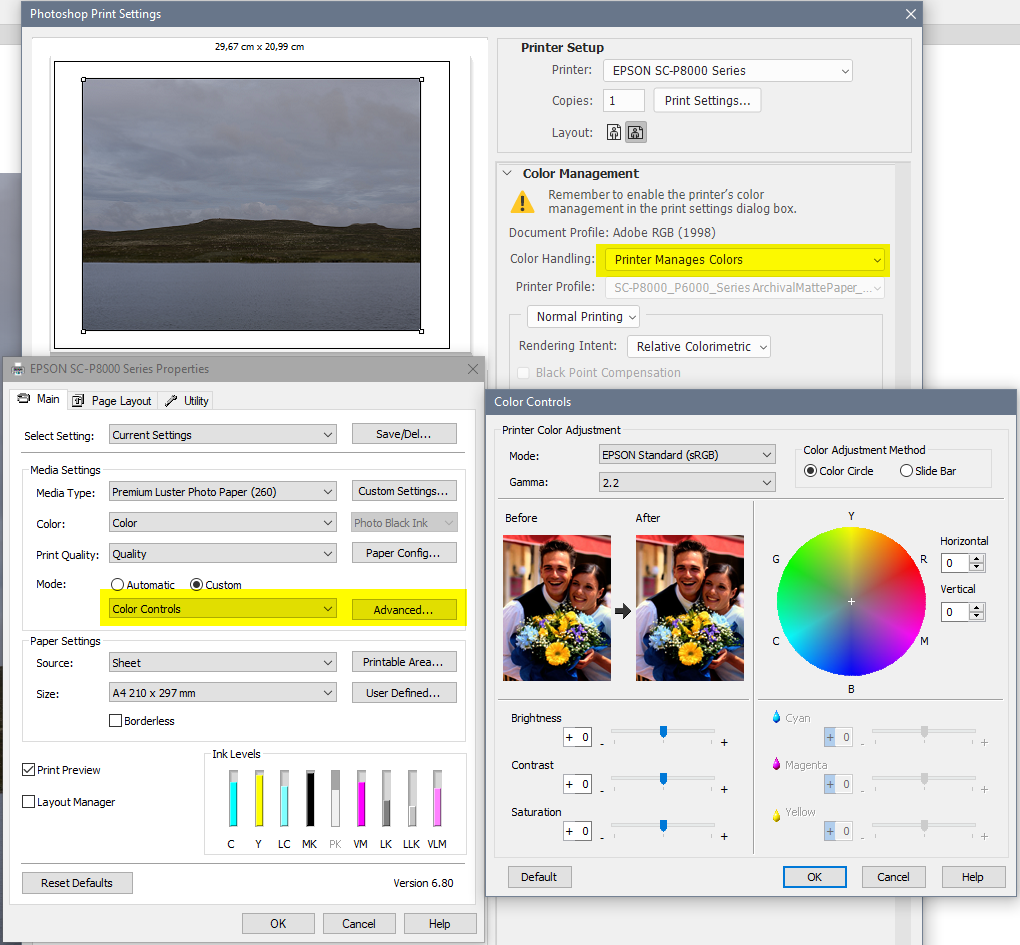This screenshot has height=945, width=1020.
Task: Click Reset Defaults
Action: (77, 882)
